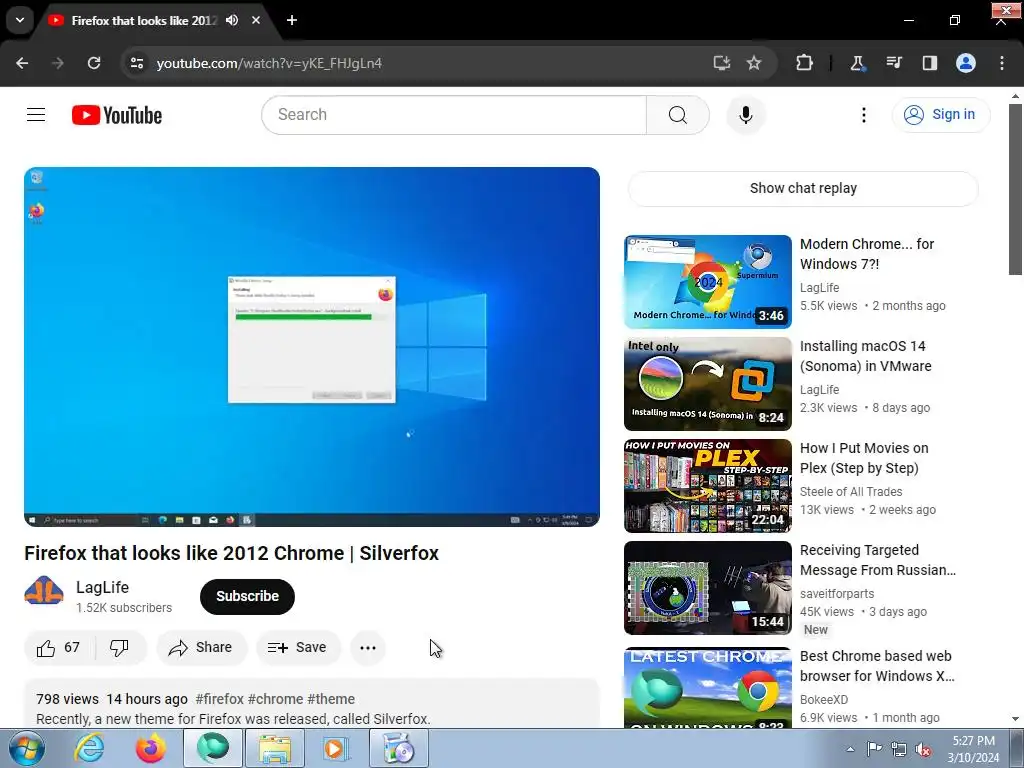Open more actions ellipsis button
Image resolution: width=1024 pixels, height=768 pixels.
(368, 648)
